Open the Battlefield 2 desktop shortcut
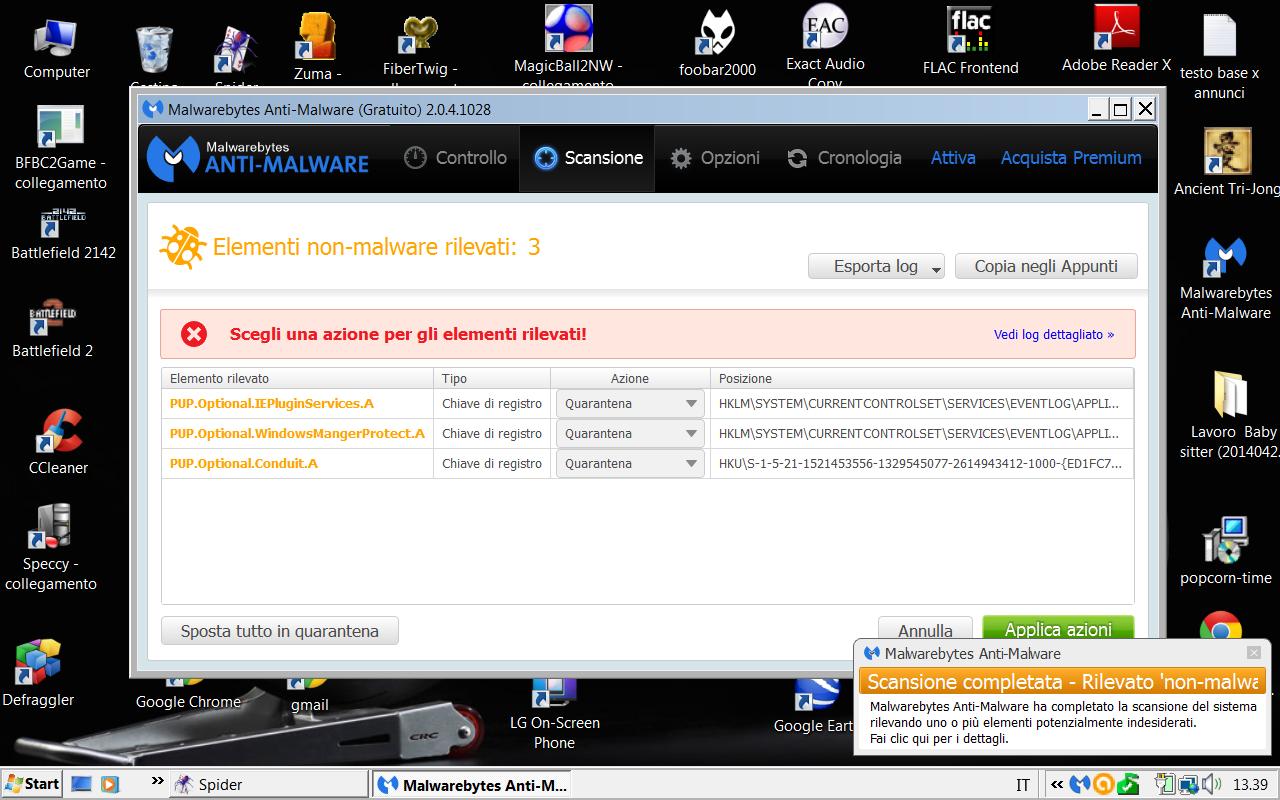The width and height of the screenshot is (1280, 800). (x=53, y=329)
